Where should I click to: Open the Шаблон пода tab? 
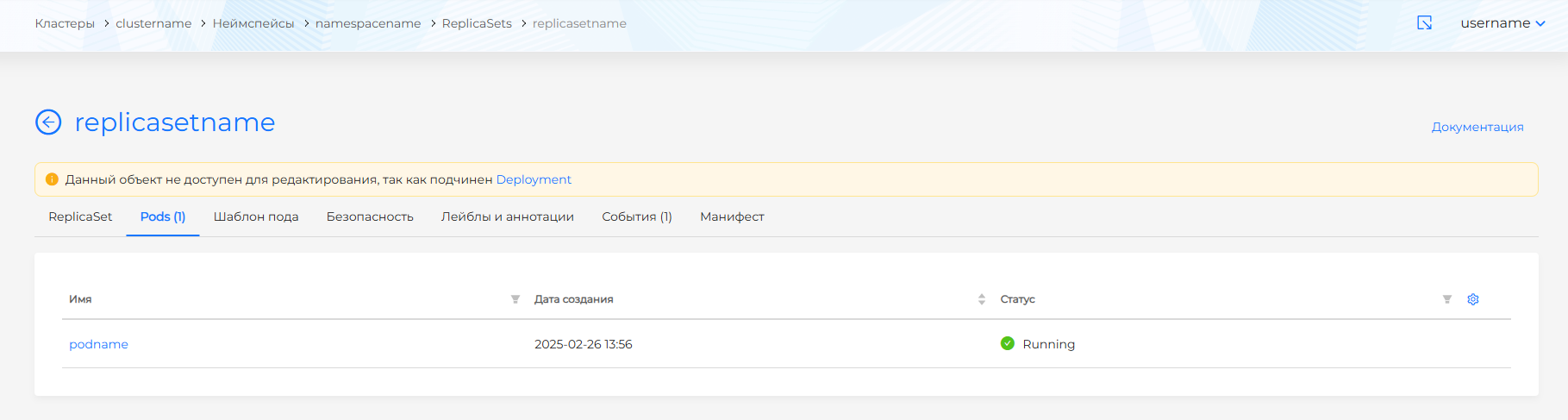tap(256, 216)
